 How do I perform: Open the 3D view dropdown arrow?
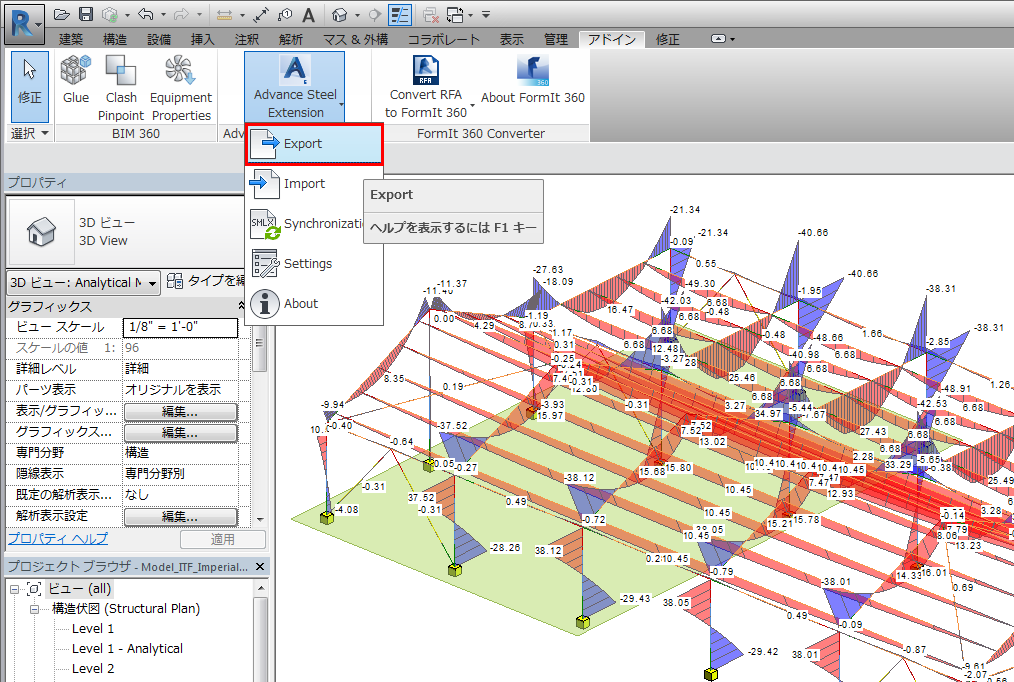(357, 14)
